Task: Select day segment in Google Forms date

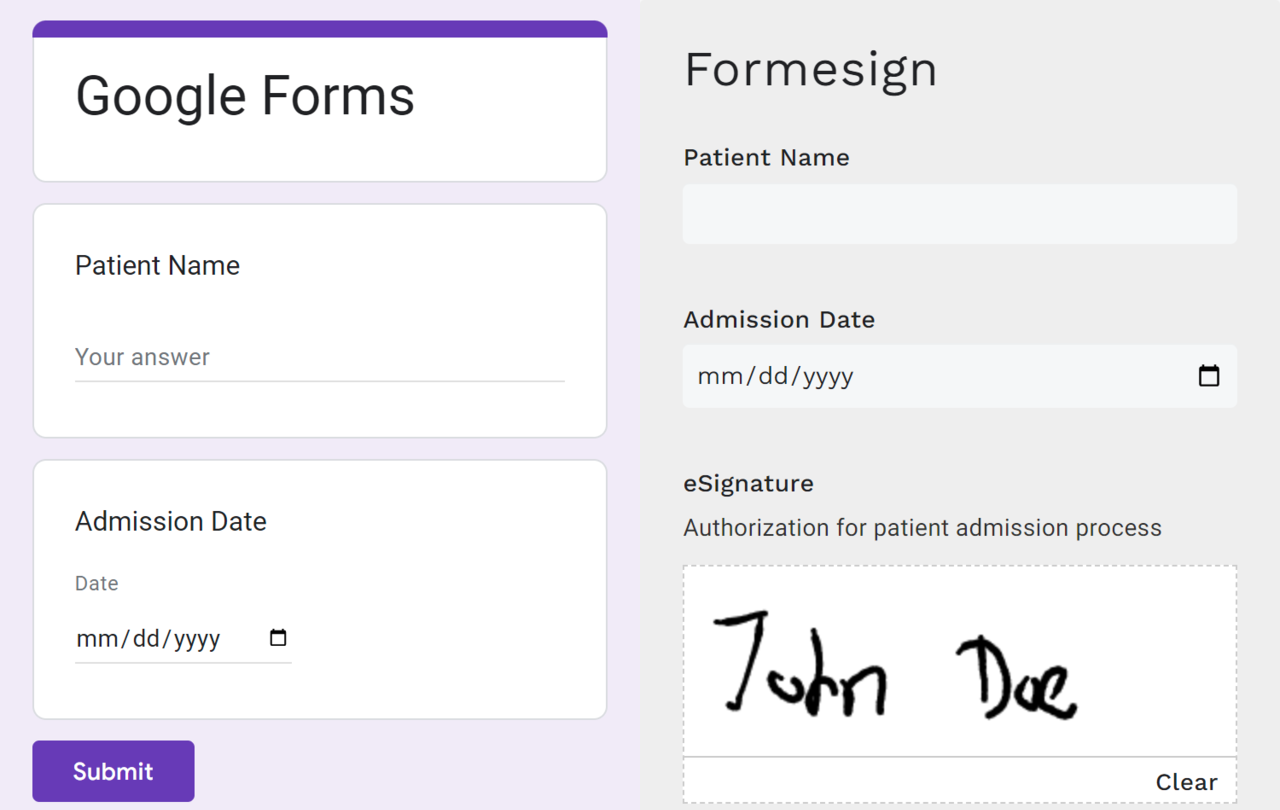Action: pyautogui.click(x=146, y=639)
